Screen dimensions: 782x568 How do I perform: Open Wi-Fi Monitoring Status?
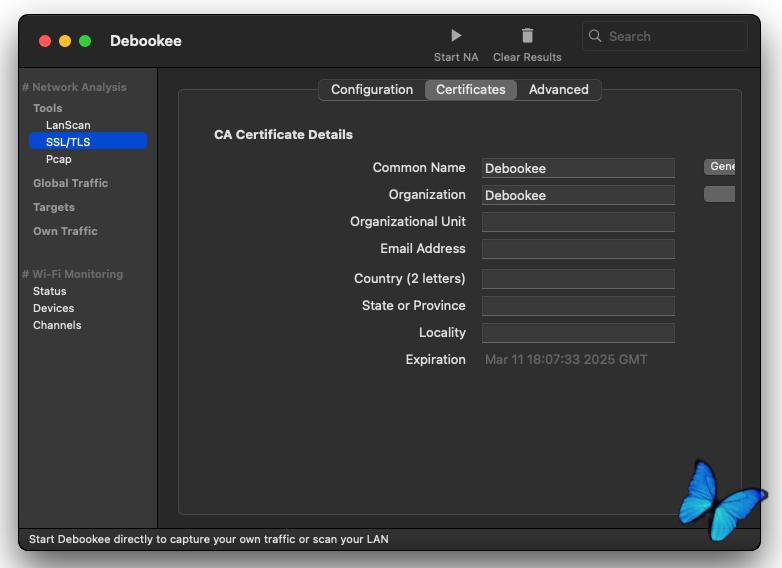50,291
